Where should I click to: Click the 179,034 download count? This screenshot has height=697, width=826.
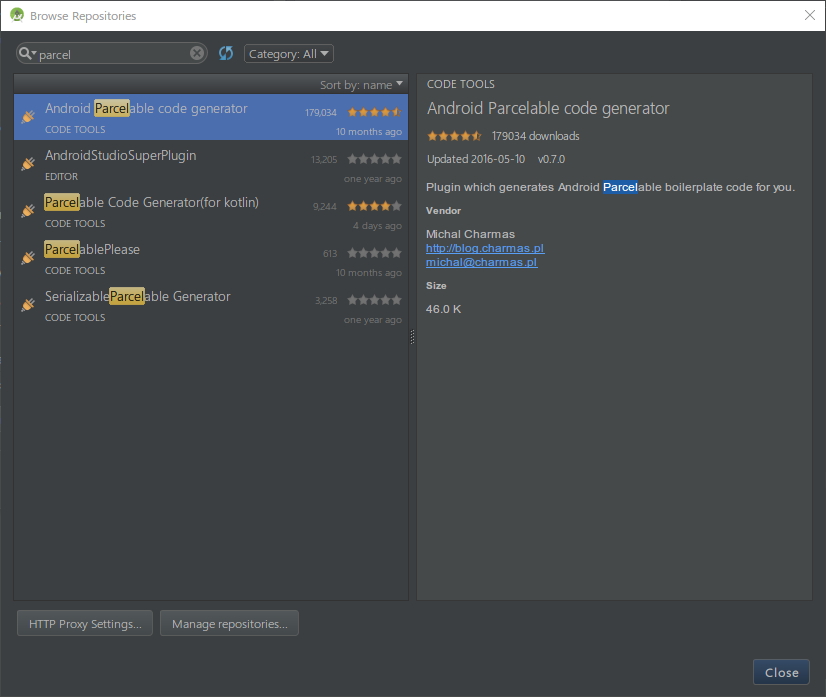pos(320,113)
